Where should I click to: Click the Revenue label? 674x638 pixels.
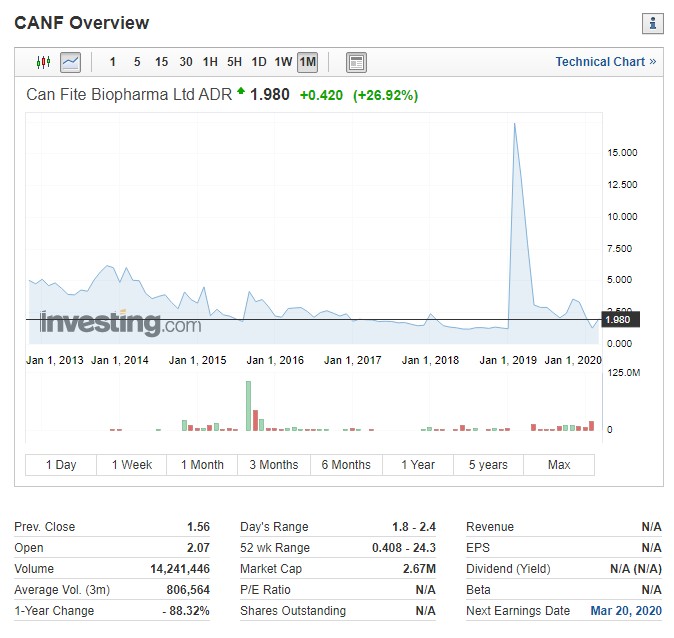[490, 527]
